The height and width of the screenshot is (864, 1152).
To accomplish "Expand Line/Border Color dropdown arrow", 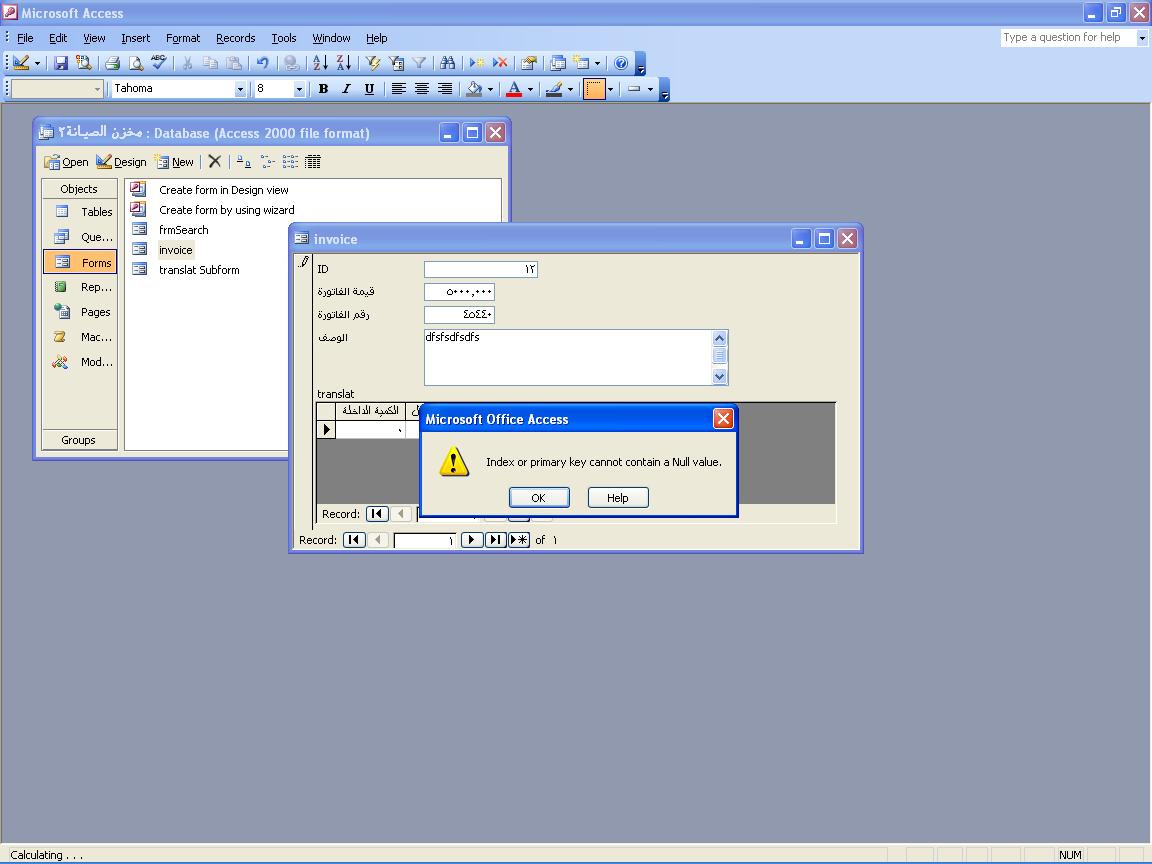I will click(570, 89).
